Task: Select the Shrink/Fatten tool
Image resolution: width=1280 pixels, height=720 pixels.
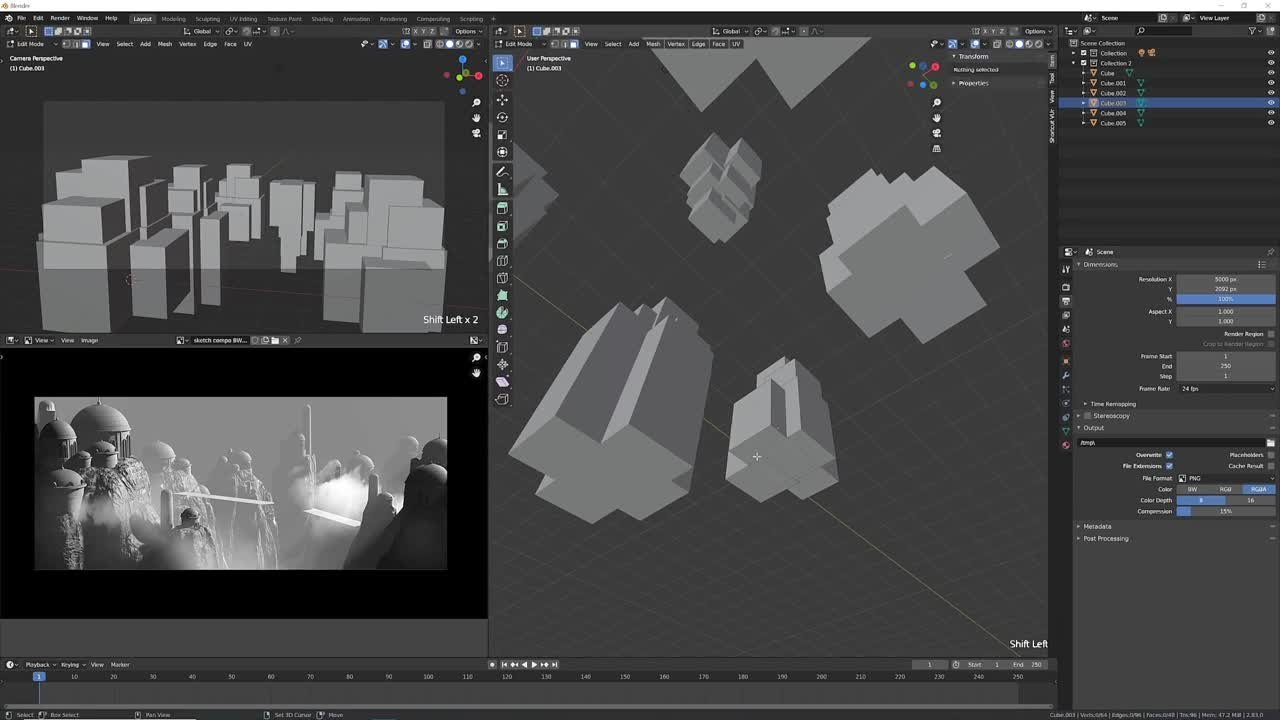Action: (502, 364)
